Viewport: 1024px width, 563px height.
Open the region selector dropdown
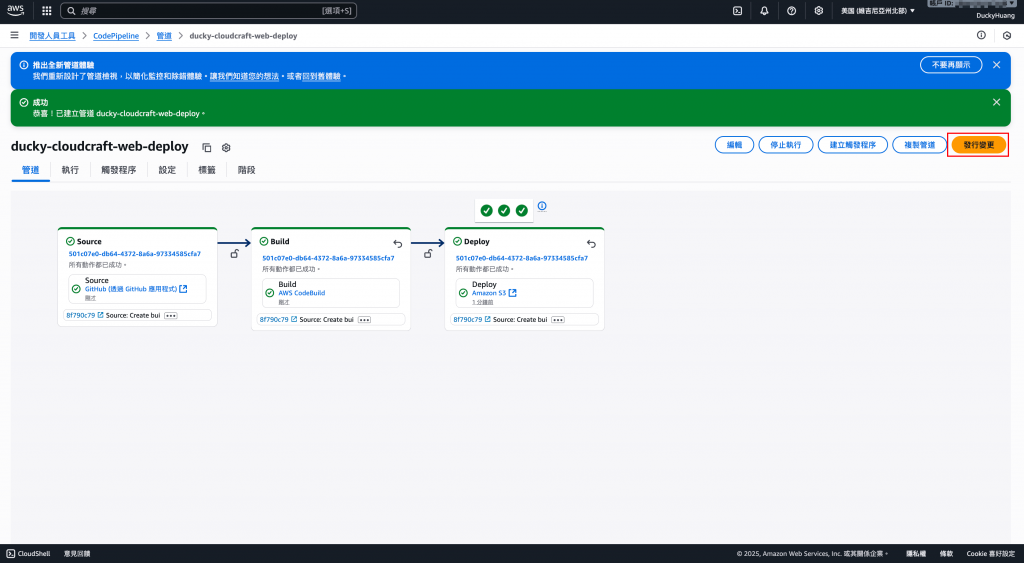[x=878, y=10]
